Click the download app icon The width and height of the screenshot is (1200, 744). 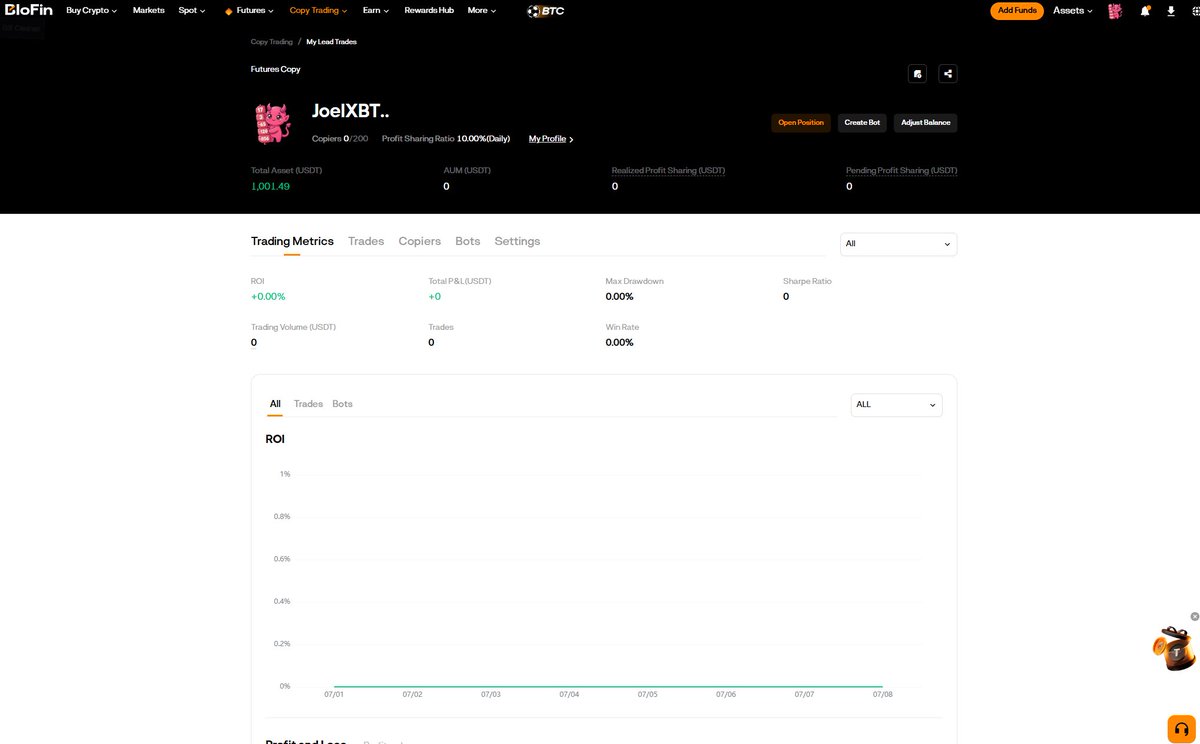click(1170, 11)
